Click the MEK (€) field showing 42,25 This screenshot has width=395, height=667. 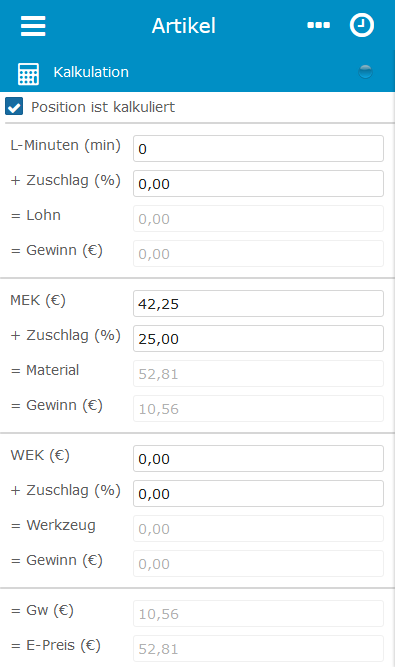pyautogui.click(x=259, y=303)
